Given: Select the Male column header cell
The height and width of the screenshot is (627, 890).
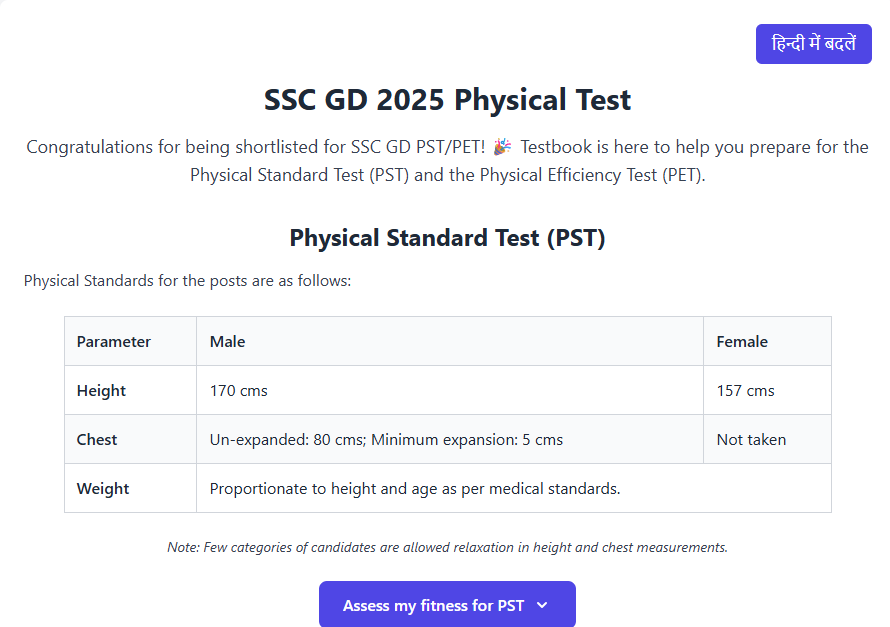Looking at the screenshot, I should pyautogui.click(x=227, y=341).
